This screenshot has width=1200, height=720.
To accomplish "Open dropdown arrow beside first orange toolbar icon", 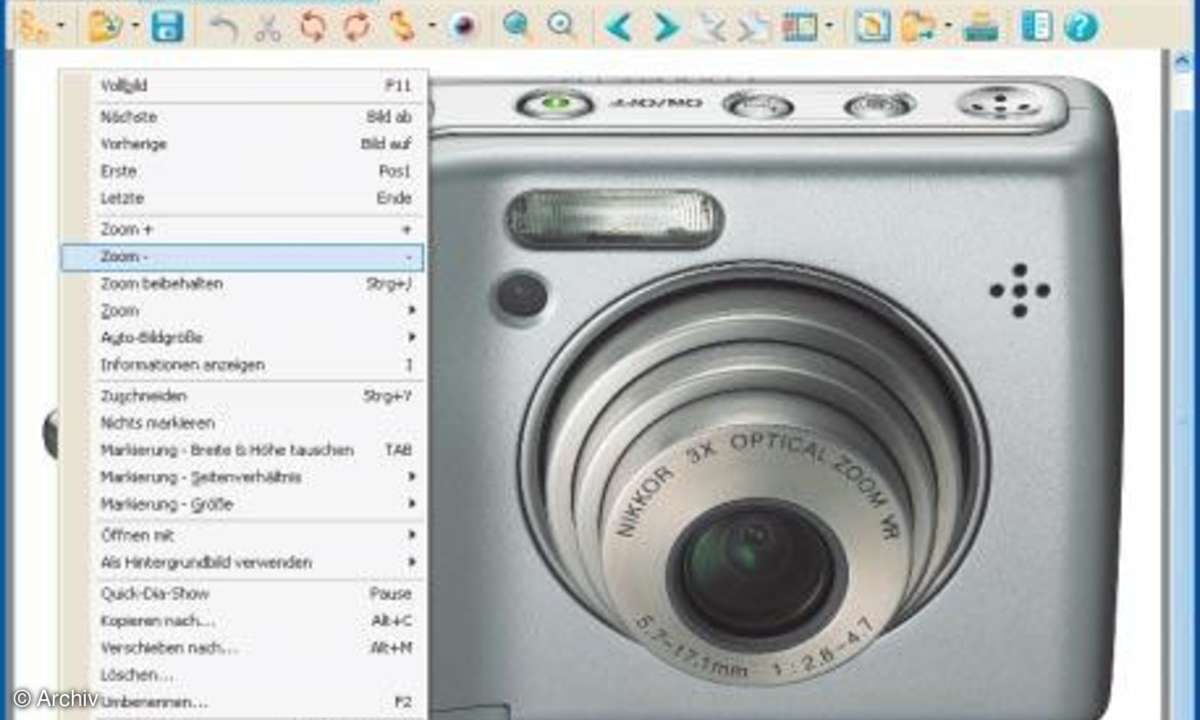I will [61, 27].
